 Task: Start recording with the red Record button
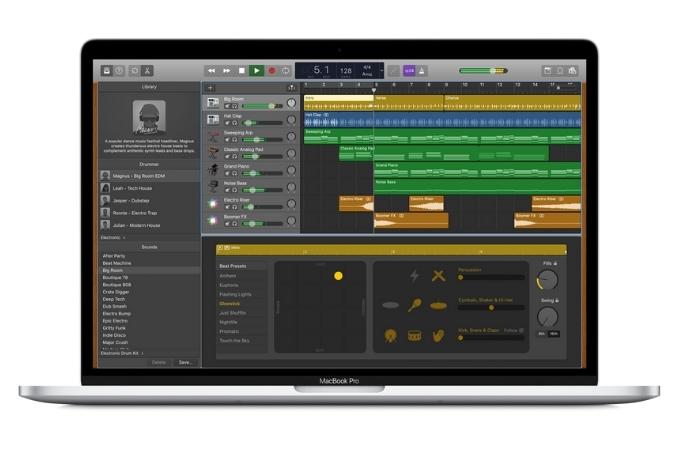[x=272, y=71]
